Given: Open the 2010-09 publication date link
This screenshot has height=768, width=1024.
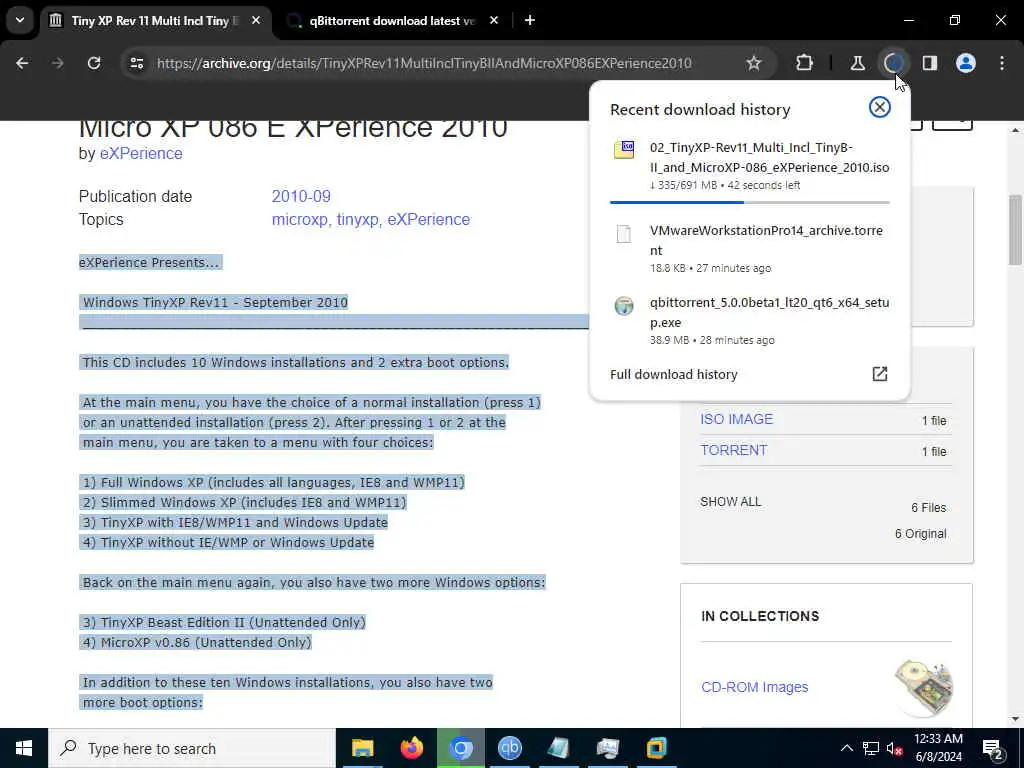Looking at the screenshot, I should click(301, 196).
